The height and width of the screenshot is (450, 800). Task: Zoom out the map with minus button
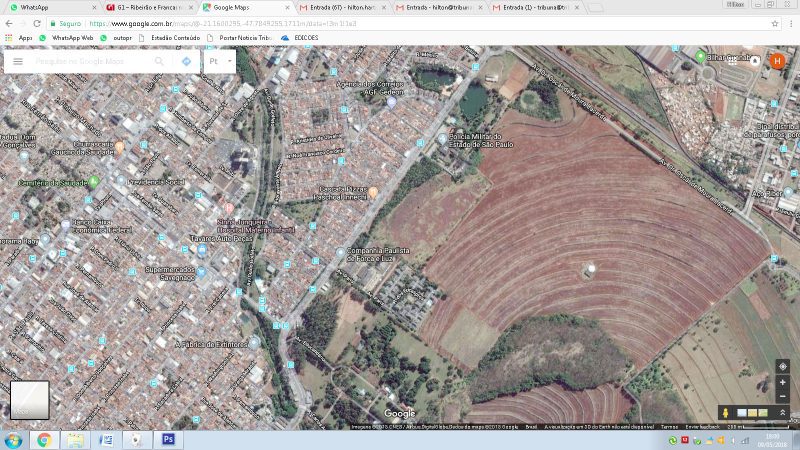pos(782,396)
